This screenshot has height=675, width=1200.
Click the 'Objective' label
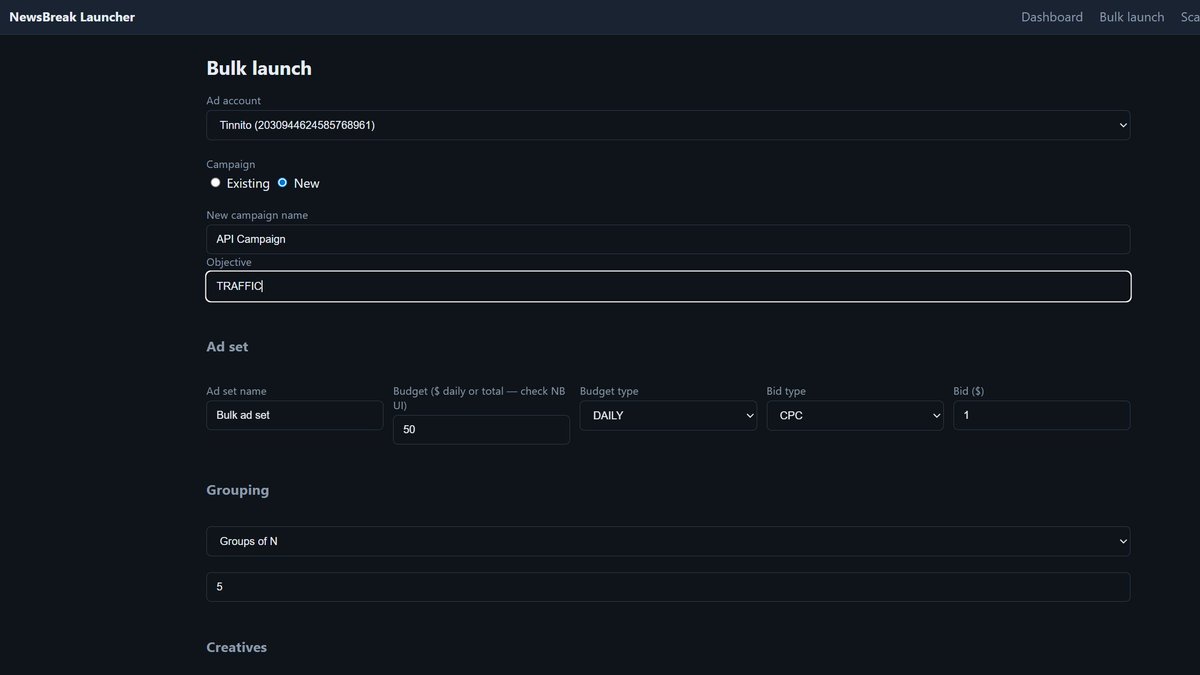[229, 262]
